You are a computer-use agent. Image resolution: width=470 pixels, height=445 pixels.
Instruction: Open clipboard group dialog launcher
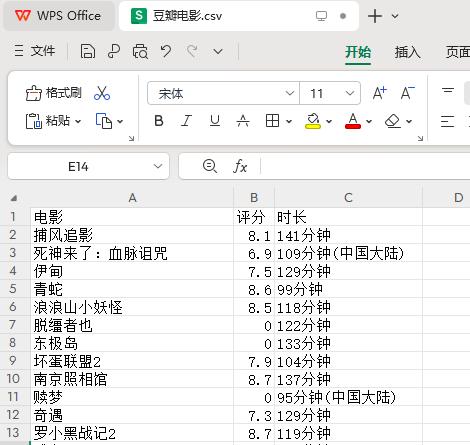(131, 138)
